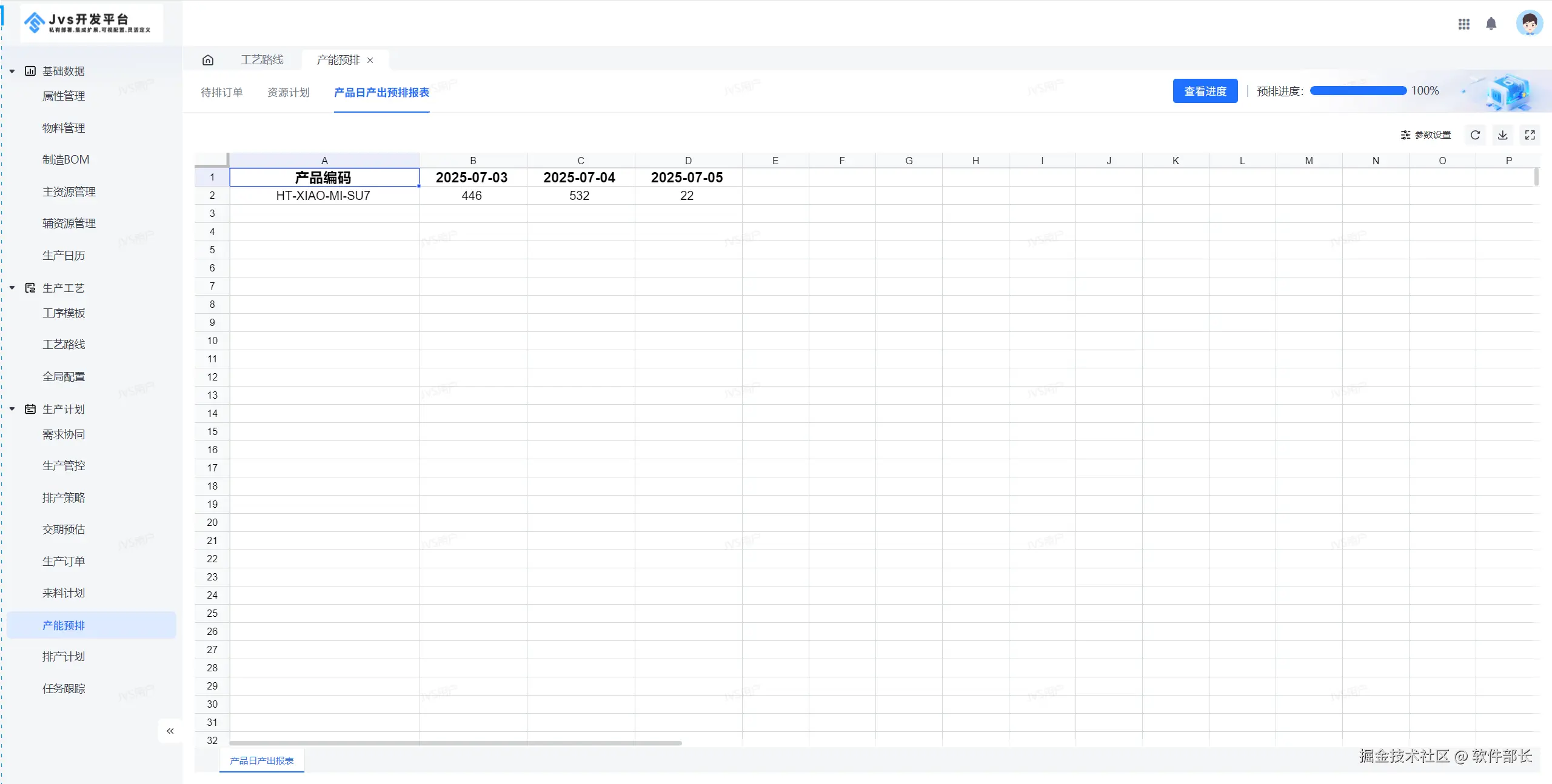Collapse the 基础数据 menu group

point(12,71)
